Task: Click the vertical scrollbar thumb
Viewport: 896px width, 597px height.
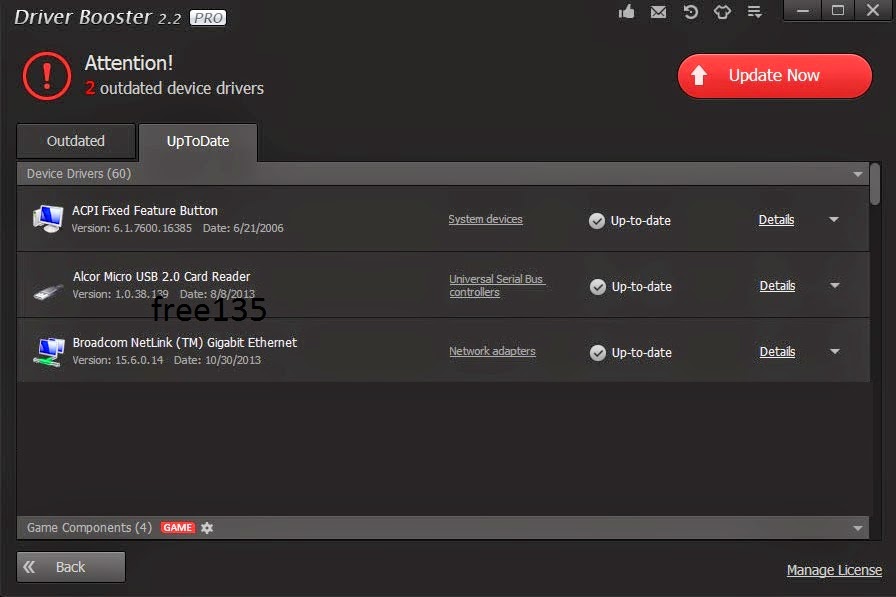Action: pyautogui.click(x=875, y=183)
